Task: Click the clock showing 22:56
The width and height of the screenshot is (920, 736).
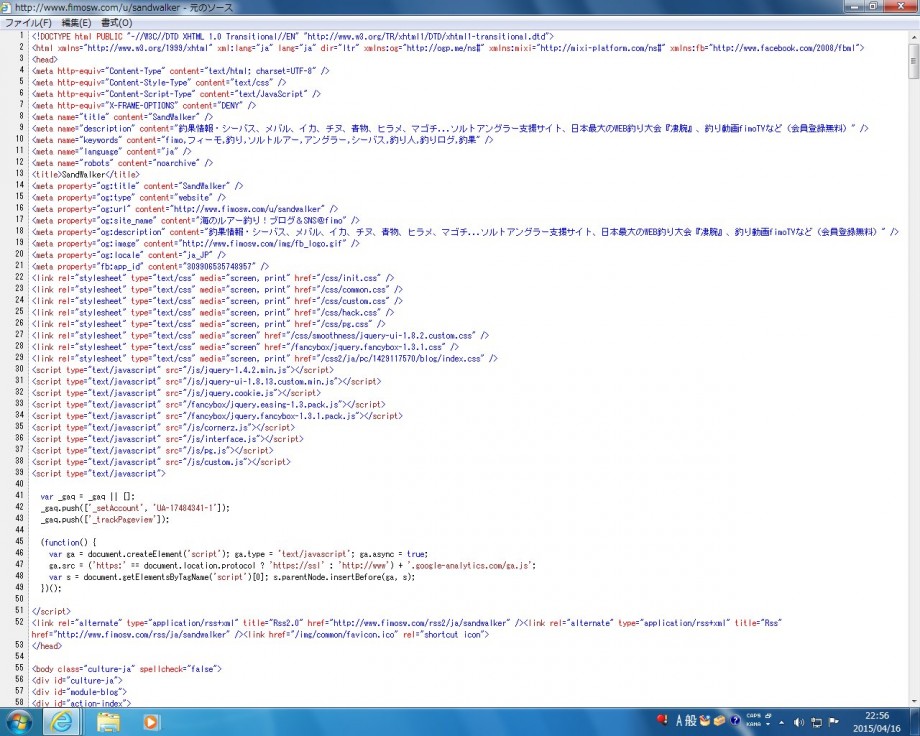Action: 877,716
